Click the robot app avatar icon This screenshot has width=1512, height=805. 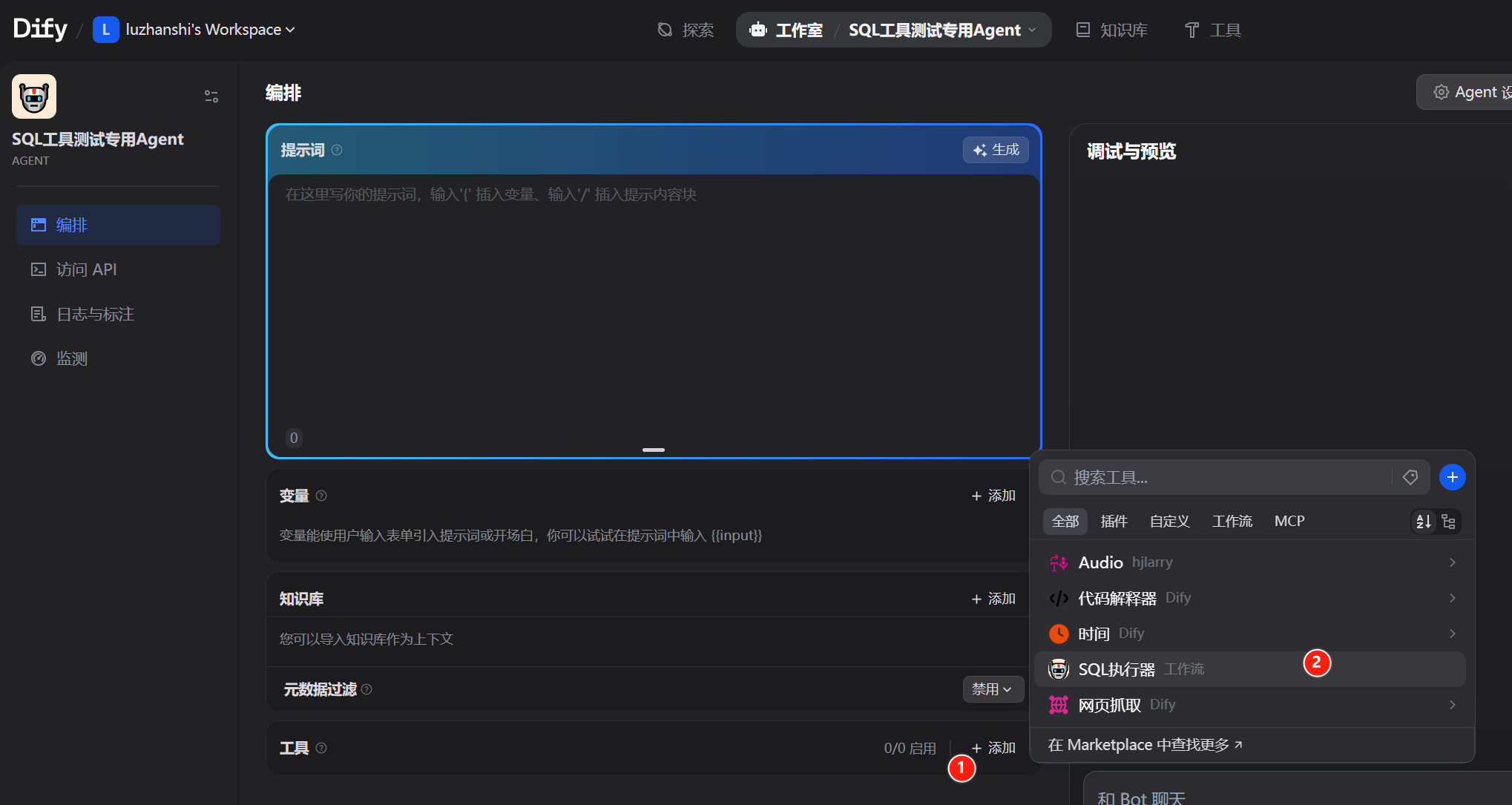click(34, 96)
